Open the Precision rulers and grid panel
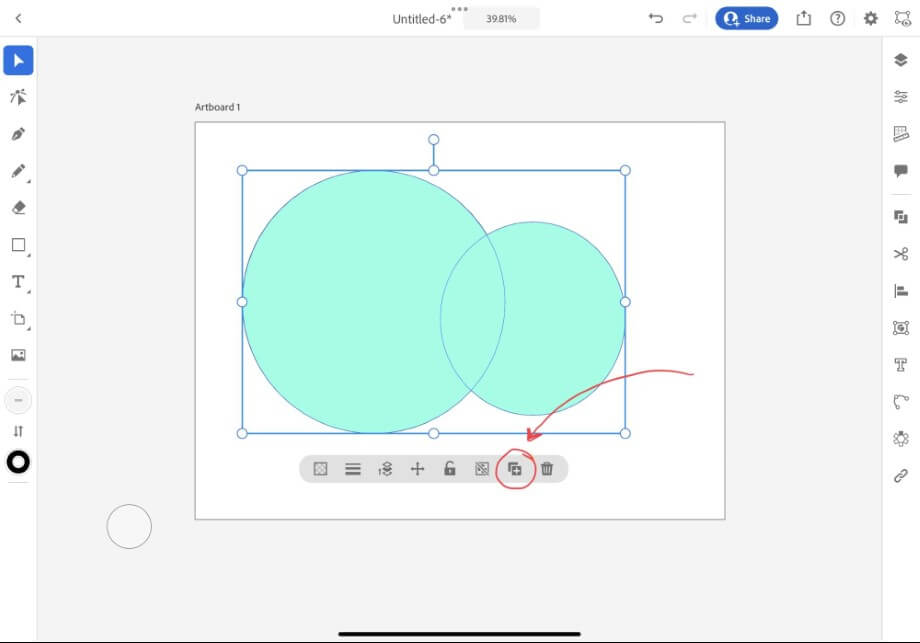 pyautogui.click(x=901, y=134)
